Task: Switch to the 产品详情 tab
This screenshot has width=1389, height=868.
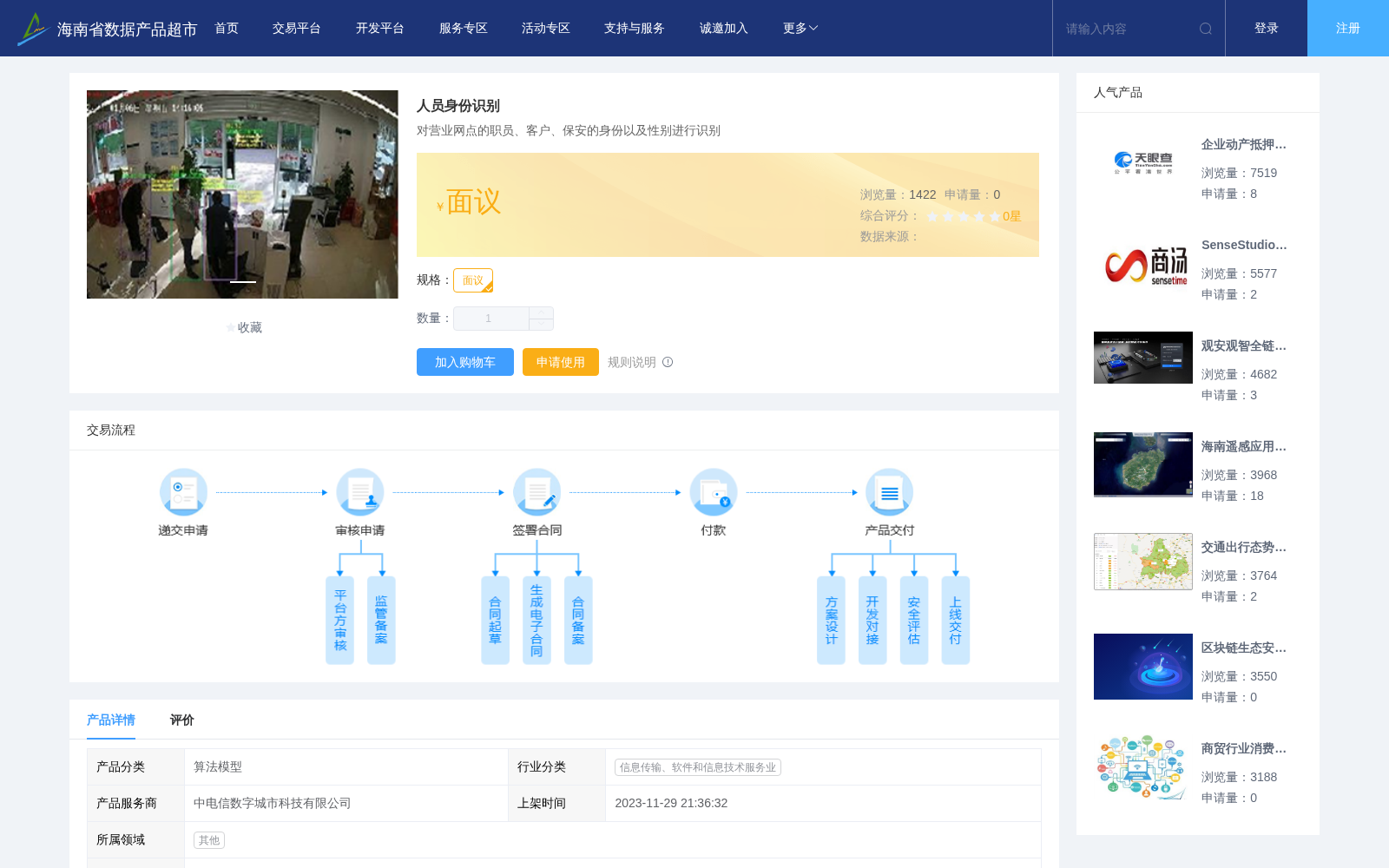Action: (111, 720)
